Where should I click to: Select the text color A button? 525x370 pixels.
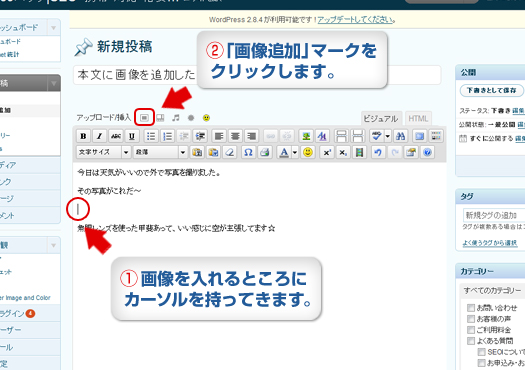click(x=284, y=152)
